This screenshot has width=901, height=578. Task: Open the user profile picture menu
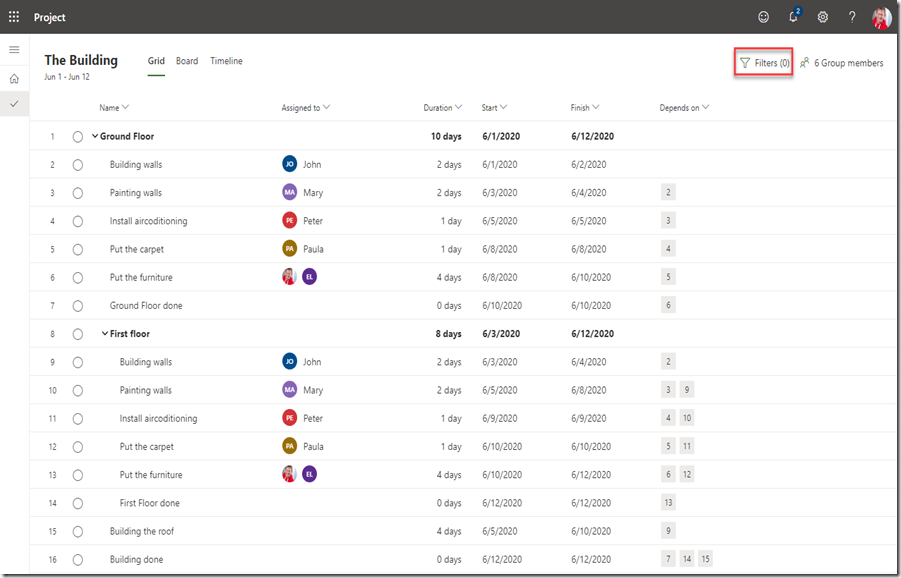pyautogui.click(x=881, y=17)
